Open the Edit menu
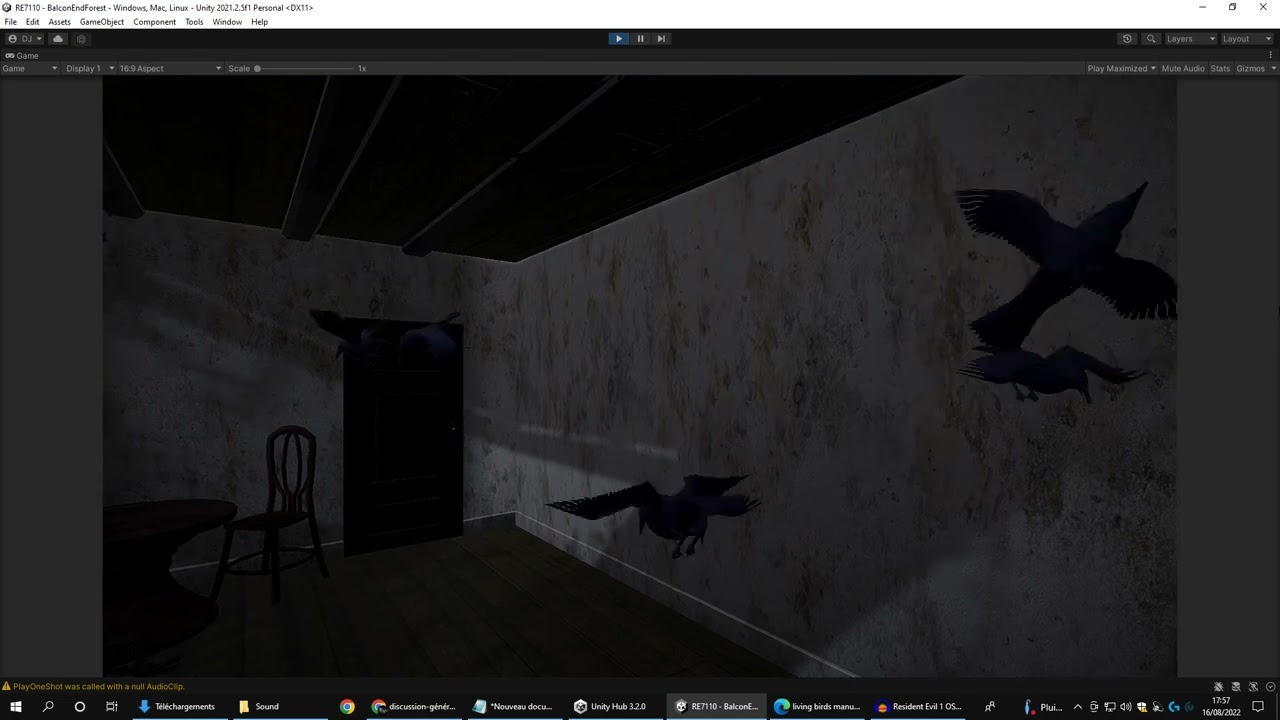 32,22
